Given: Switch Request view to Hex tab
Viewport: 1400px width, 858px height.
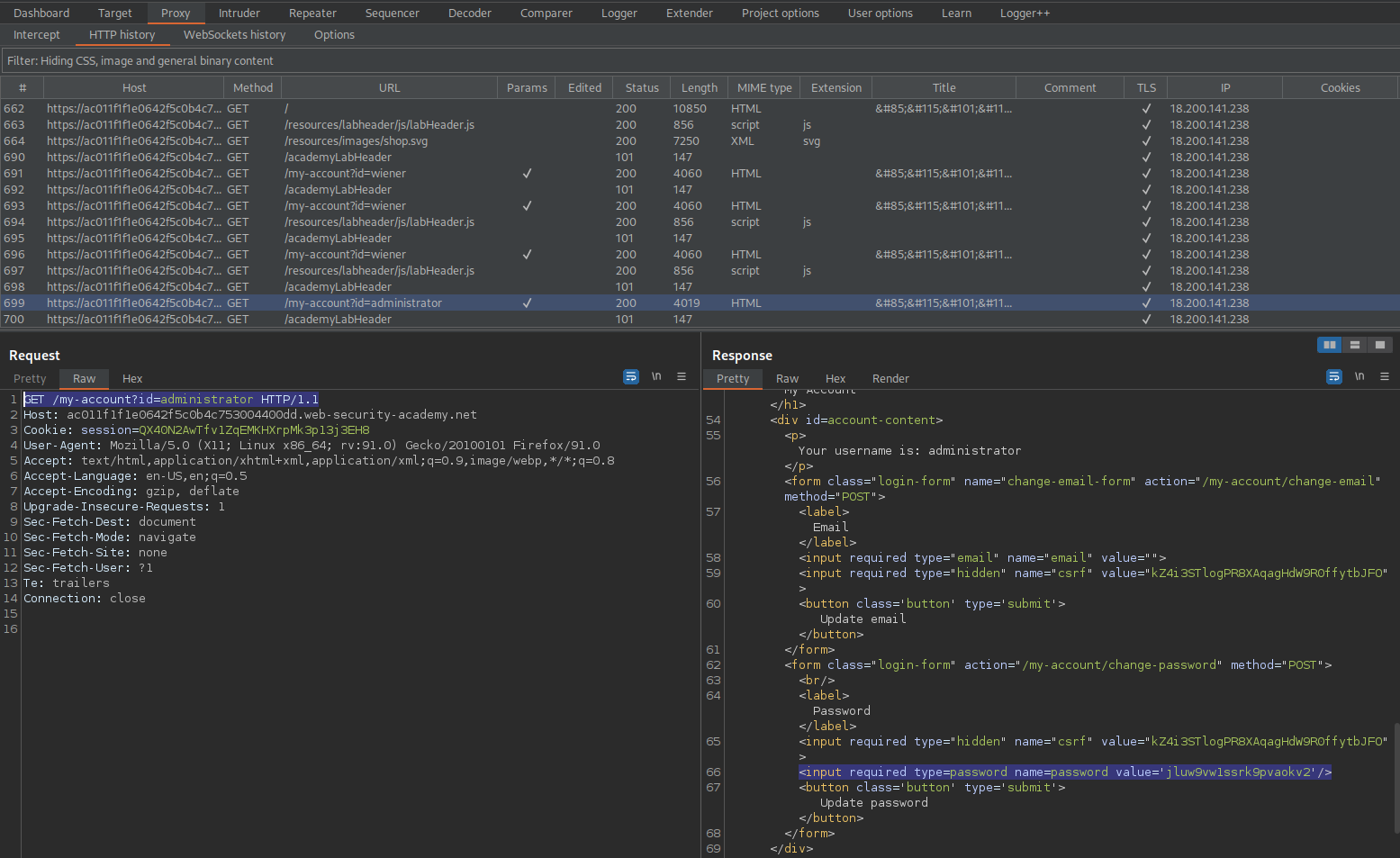Looking at the screenshot, I should click(x=132, y=378).
